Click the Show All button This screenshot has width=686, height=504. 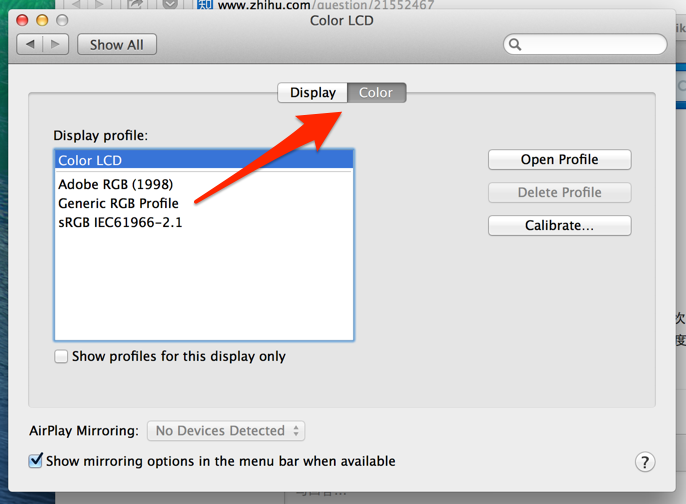coord(117,45)
